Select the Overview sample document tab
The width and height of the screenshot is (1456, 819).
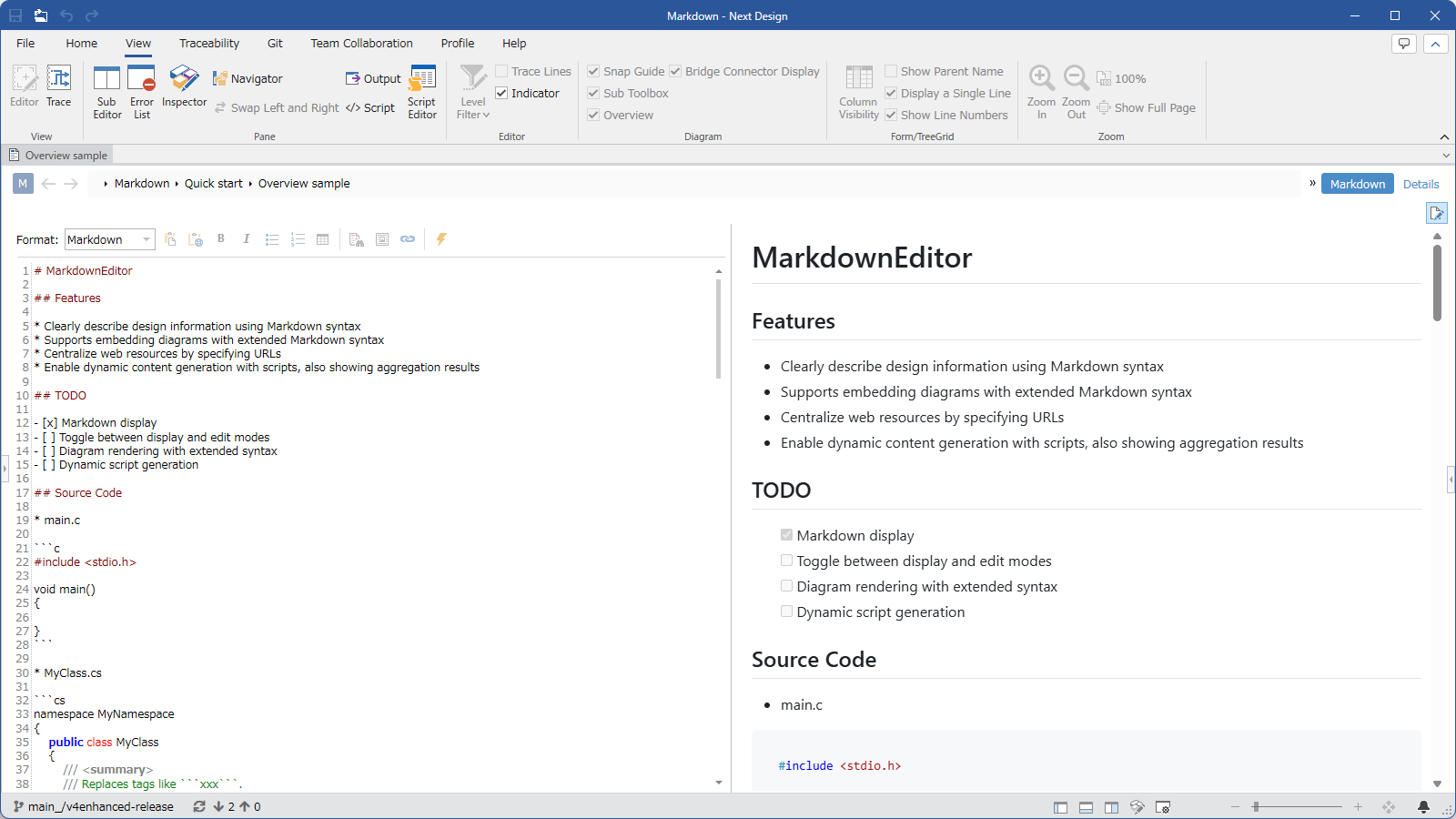coord(58,156)
